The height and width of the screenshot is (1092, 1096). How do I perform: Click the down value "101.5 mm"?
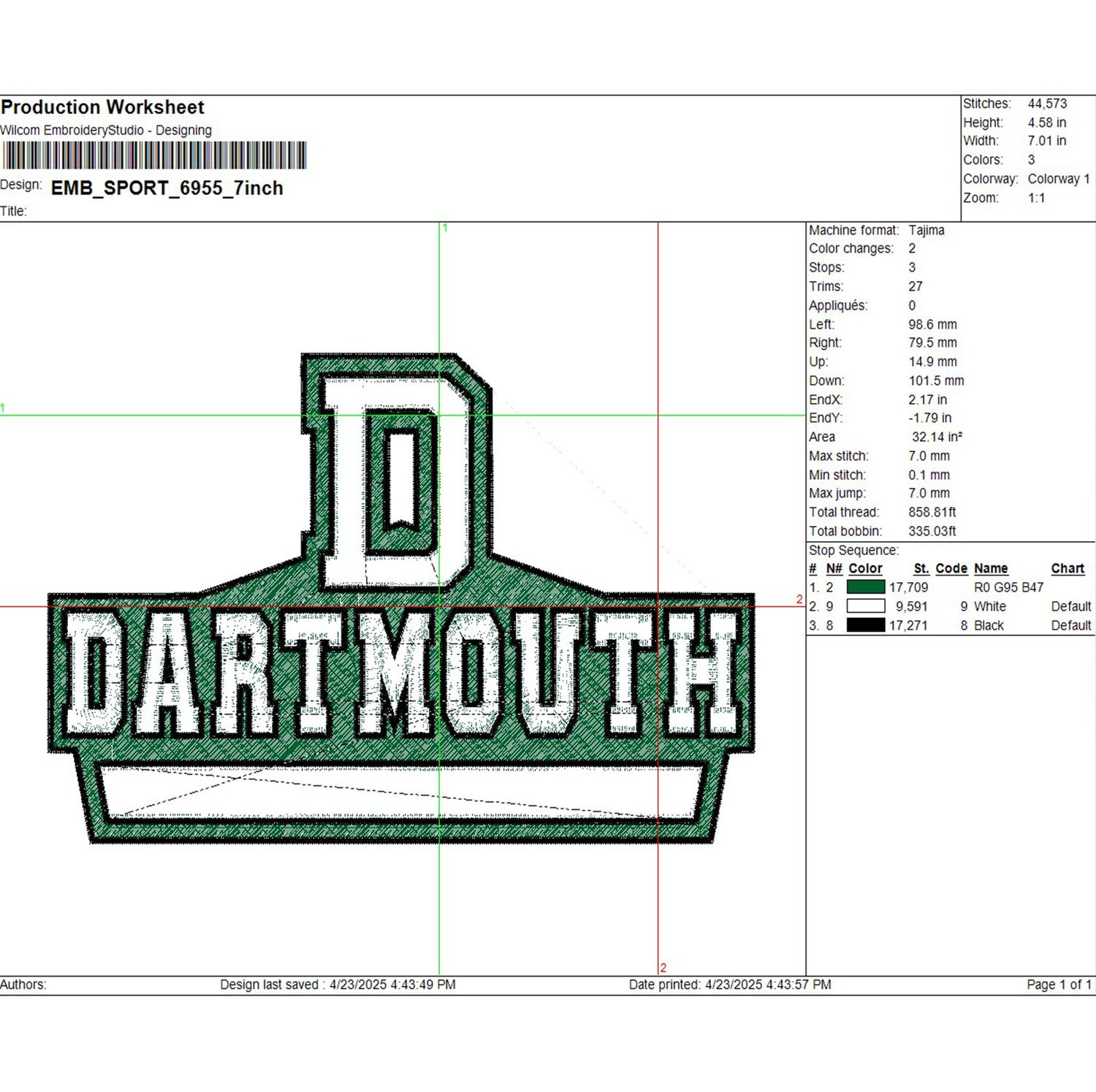coord(937,381)
